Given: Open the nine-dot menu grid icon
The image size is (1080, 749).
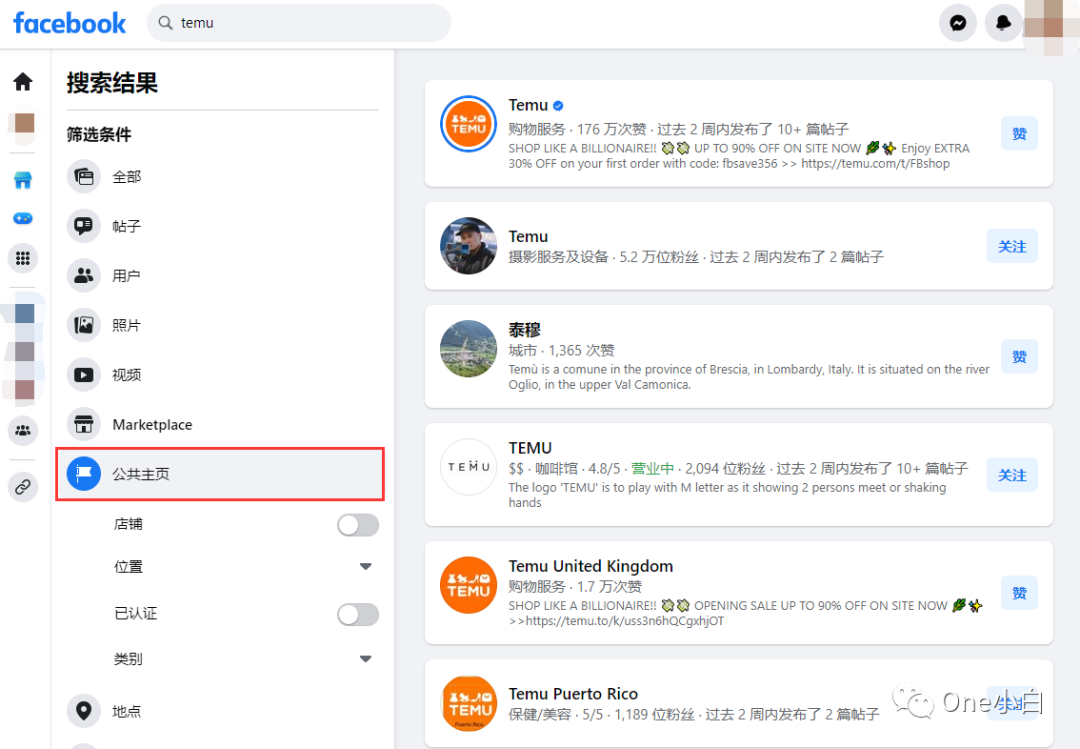Looking at the screenshot, I should point(23,258).
